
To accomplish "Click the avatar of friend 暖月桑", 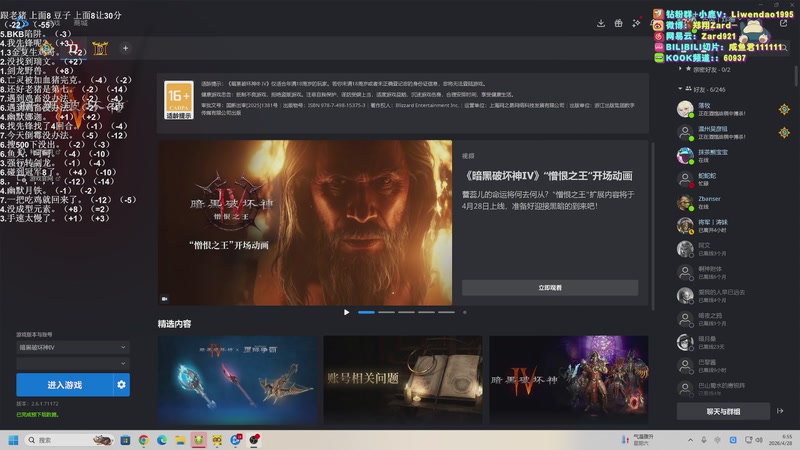I will click(685, 342).
